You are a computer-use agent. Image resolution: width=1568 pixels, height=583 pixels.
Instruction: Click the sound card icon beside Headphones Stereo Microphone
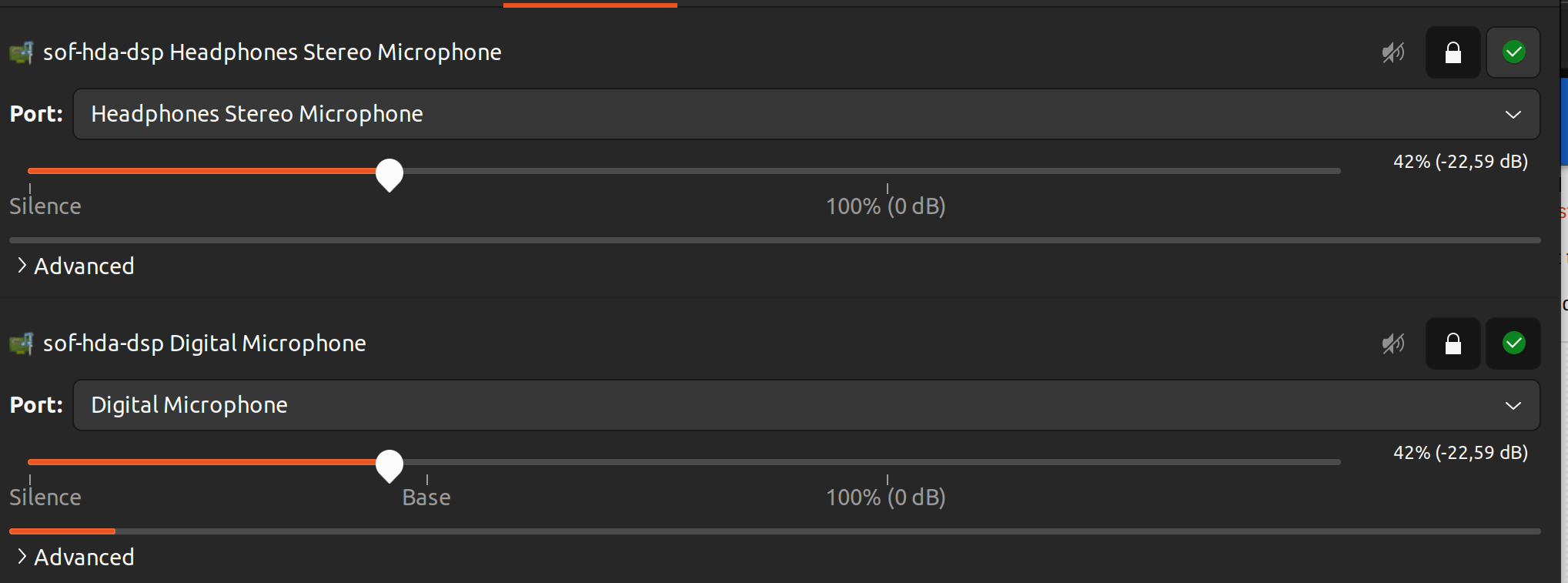click(21, 52)
